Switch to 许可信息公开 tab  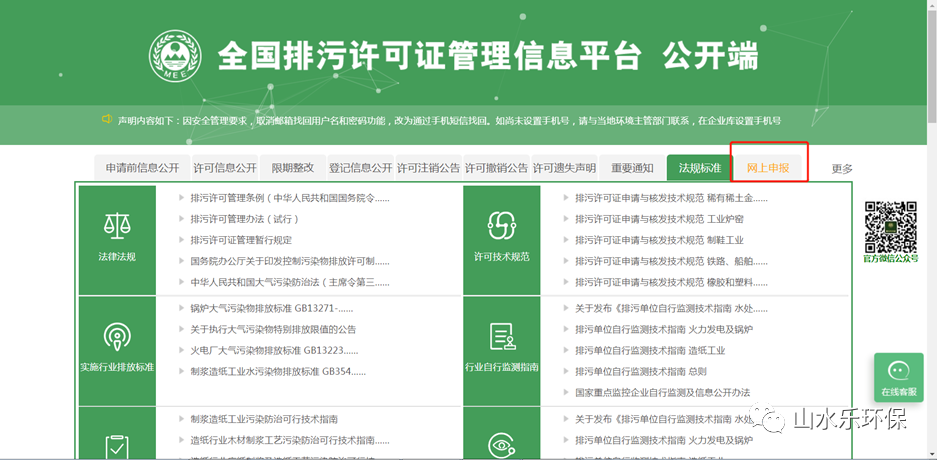[225, 168]
